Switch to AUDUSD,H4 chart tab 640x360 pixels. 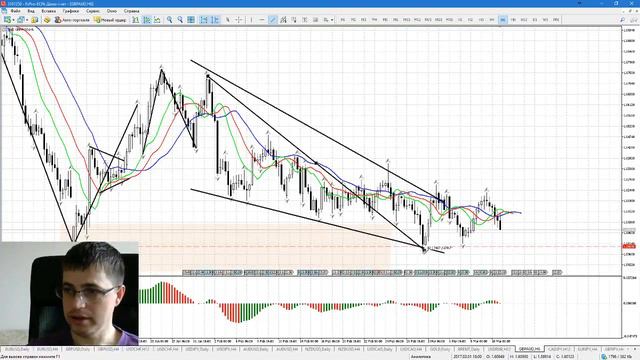coord(287,349)
